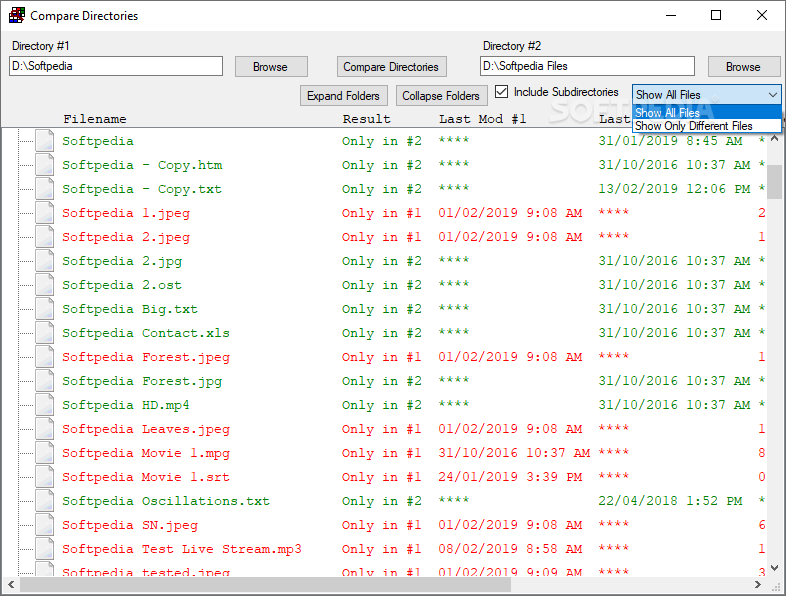
Task: Click the file icon beside Softpedia Movie 1.mpg
Action: click(45, 453)
